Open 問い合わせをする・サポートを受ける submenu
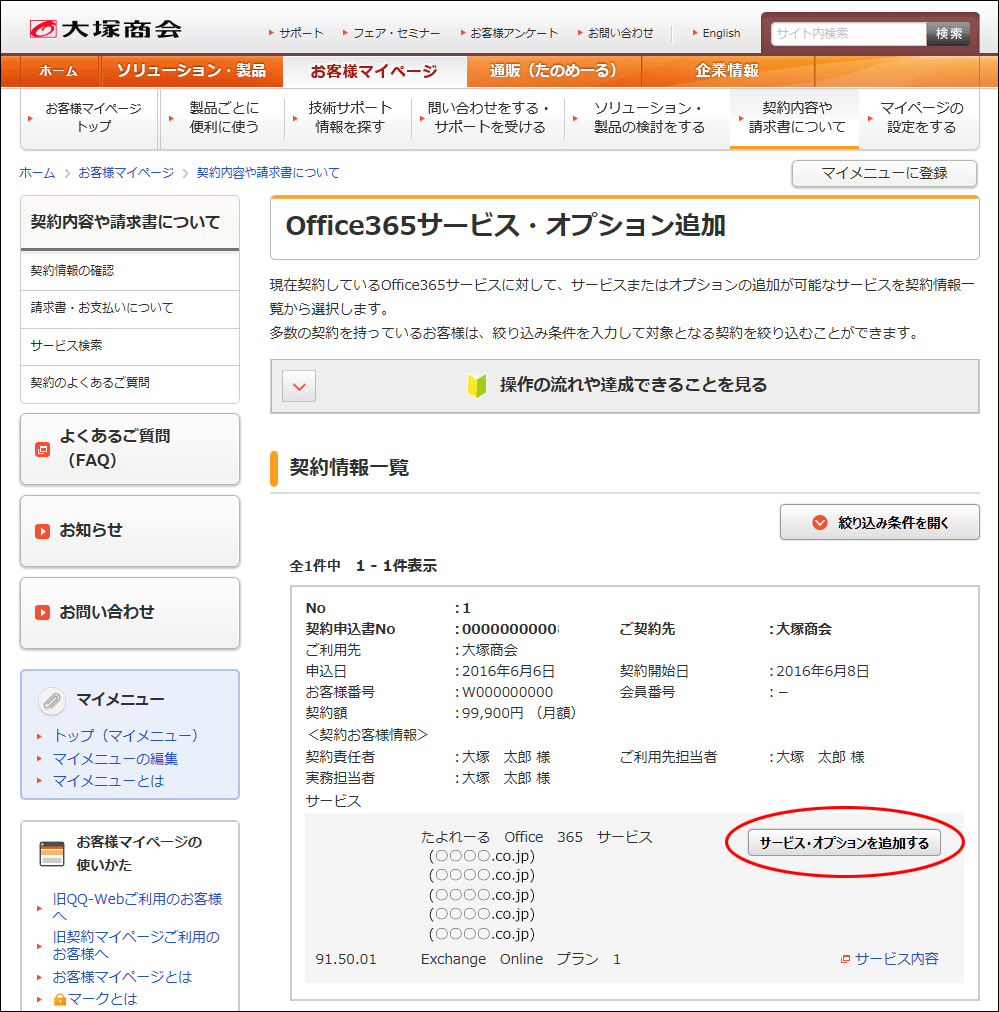999x1012 pixels. click(x=489, y=118)
